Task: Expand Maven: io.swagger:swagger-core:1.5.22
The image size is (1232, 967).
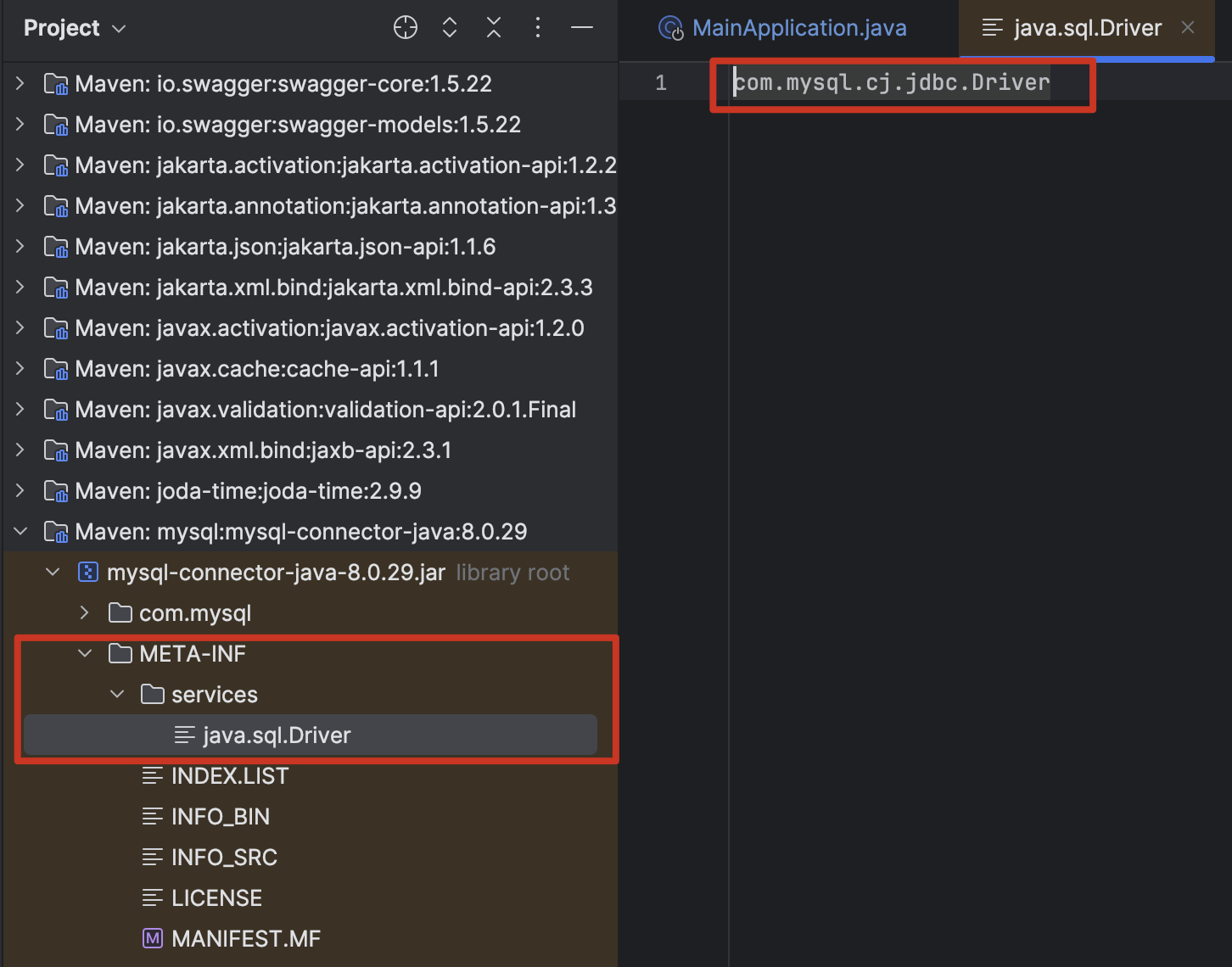Action: [x=20, y=83]
